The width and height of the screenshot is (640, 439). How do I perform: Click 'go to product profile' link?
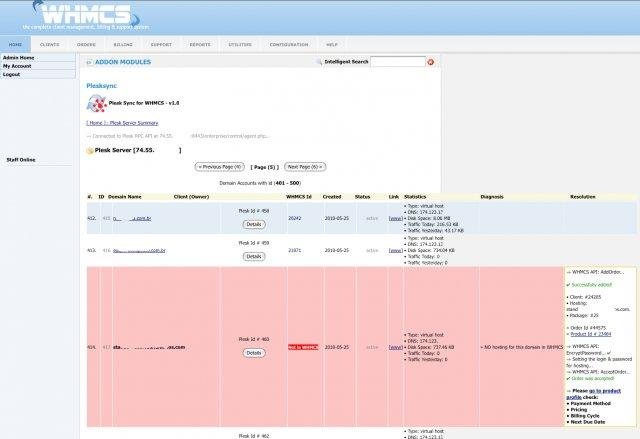point(593,394)
